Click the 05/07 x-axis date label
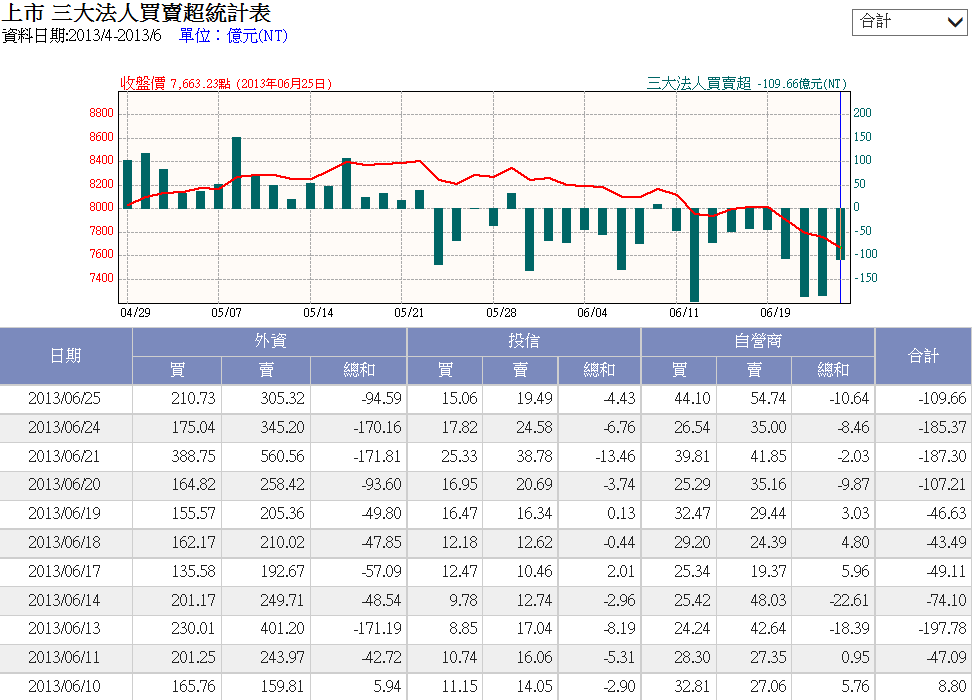Image resolution: width=972 pixels, height=700 pixels. coord(226,312)
